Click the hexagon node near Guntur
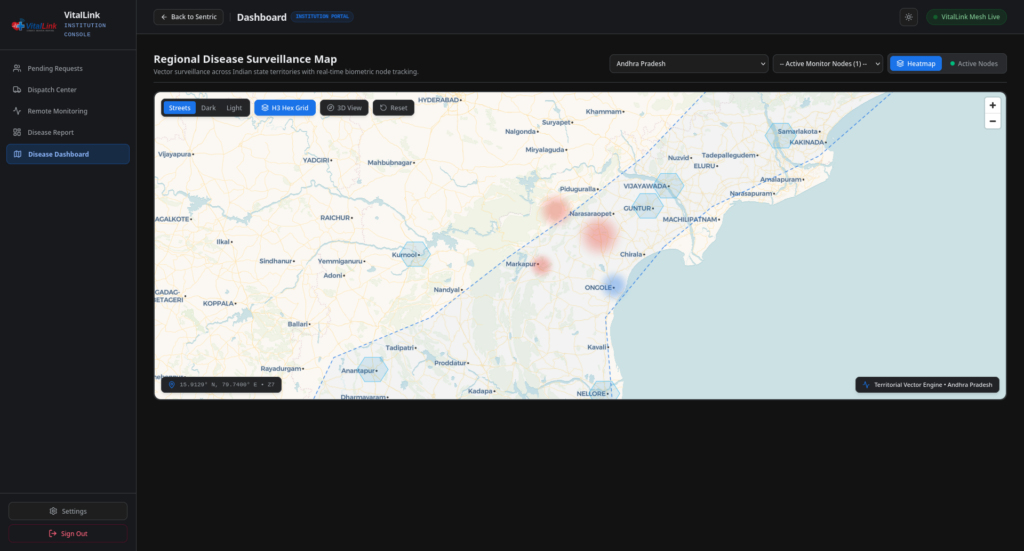The width and height of the screenshot is (1024, 551). point(647,206)
